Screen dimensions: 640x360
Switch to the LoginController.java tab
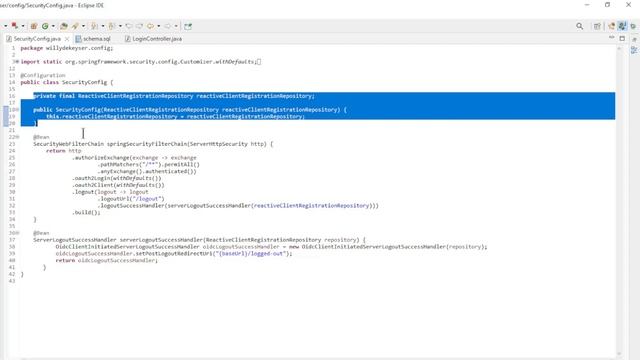(157, 39)
